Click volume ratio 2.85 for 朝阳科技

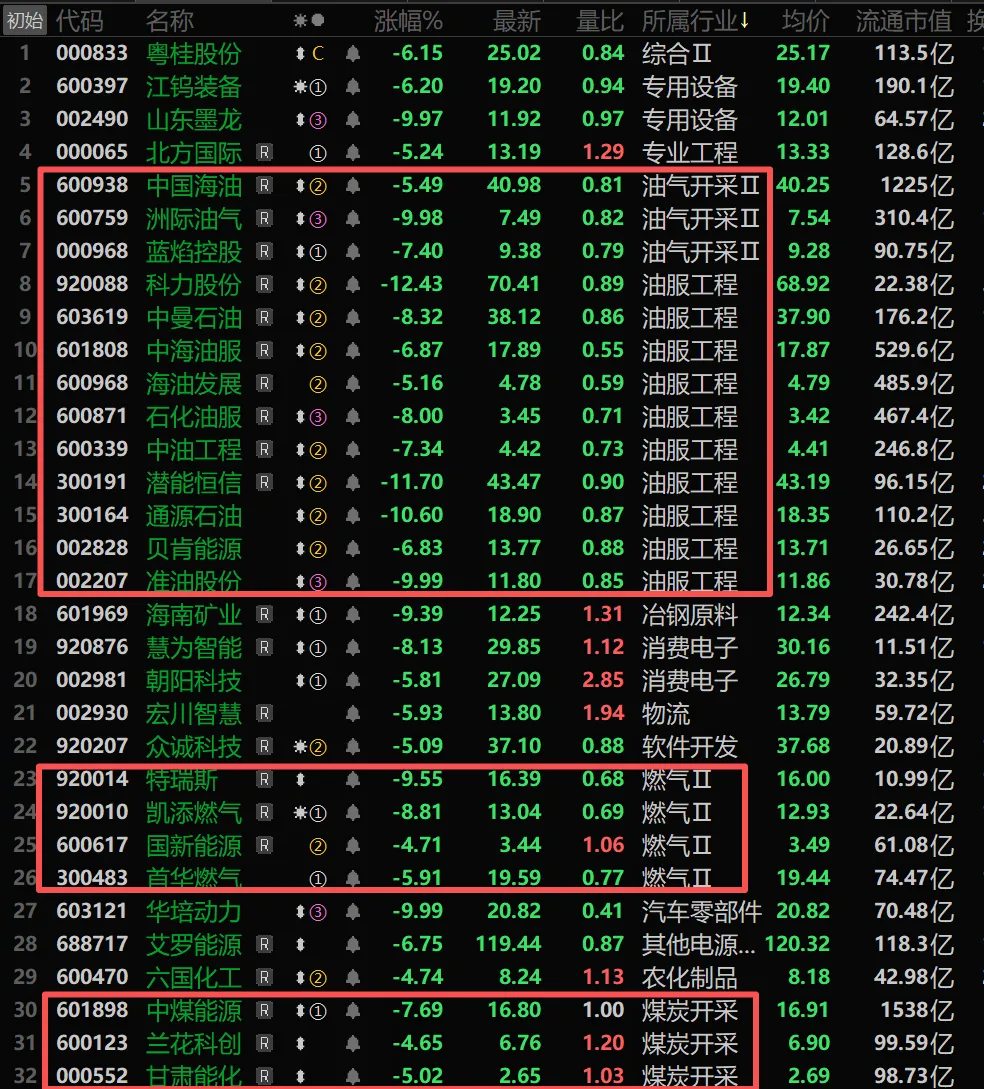point(603,681)
